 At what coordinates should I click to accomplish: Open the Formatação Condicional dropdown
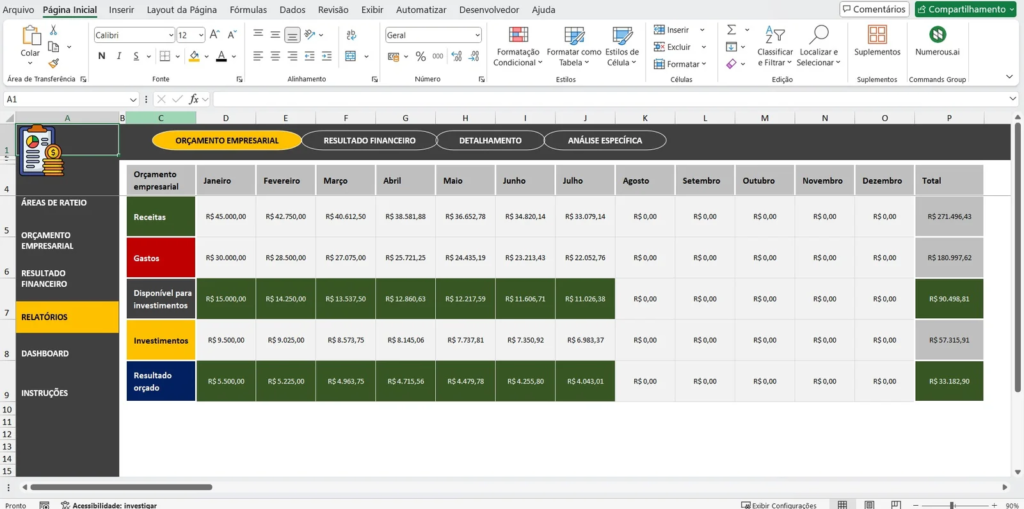[518, 45]
